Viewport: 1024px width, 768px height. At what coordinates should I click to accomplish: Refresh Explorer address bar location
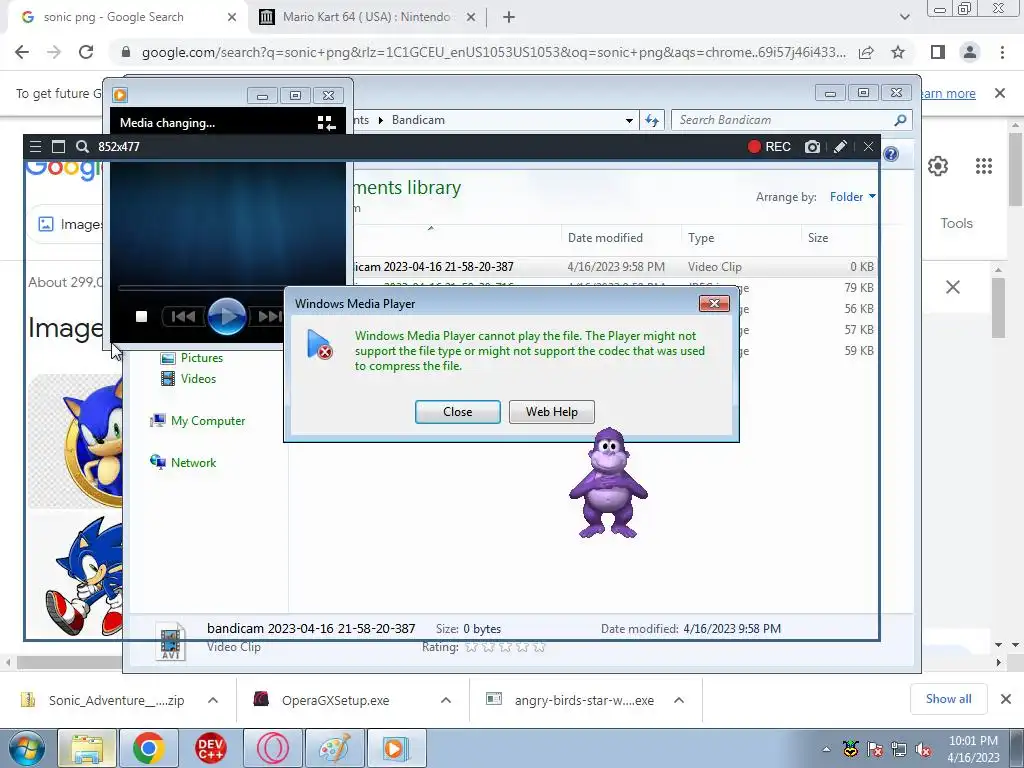coord(652,120)
